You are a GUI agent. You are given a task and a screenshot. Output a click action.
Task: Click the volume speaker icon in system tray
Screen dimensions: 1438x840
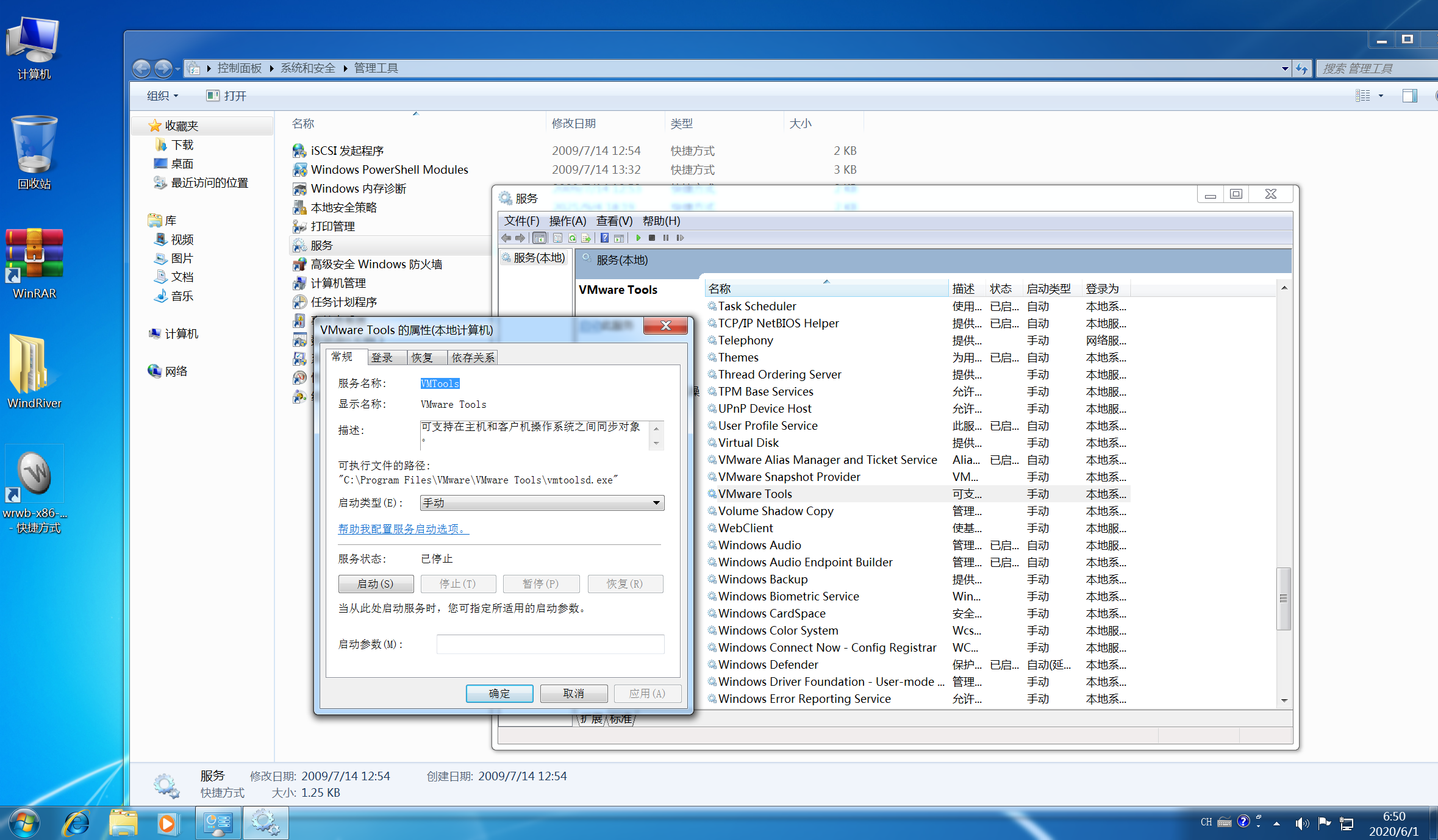tap(1302, 824)
